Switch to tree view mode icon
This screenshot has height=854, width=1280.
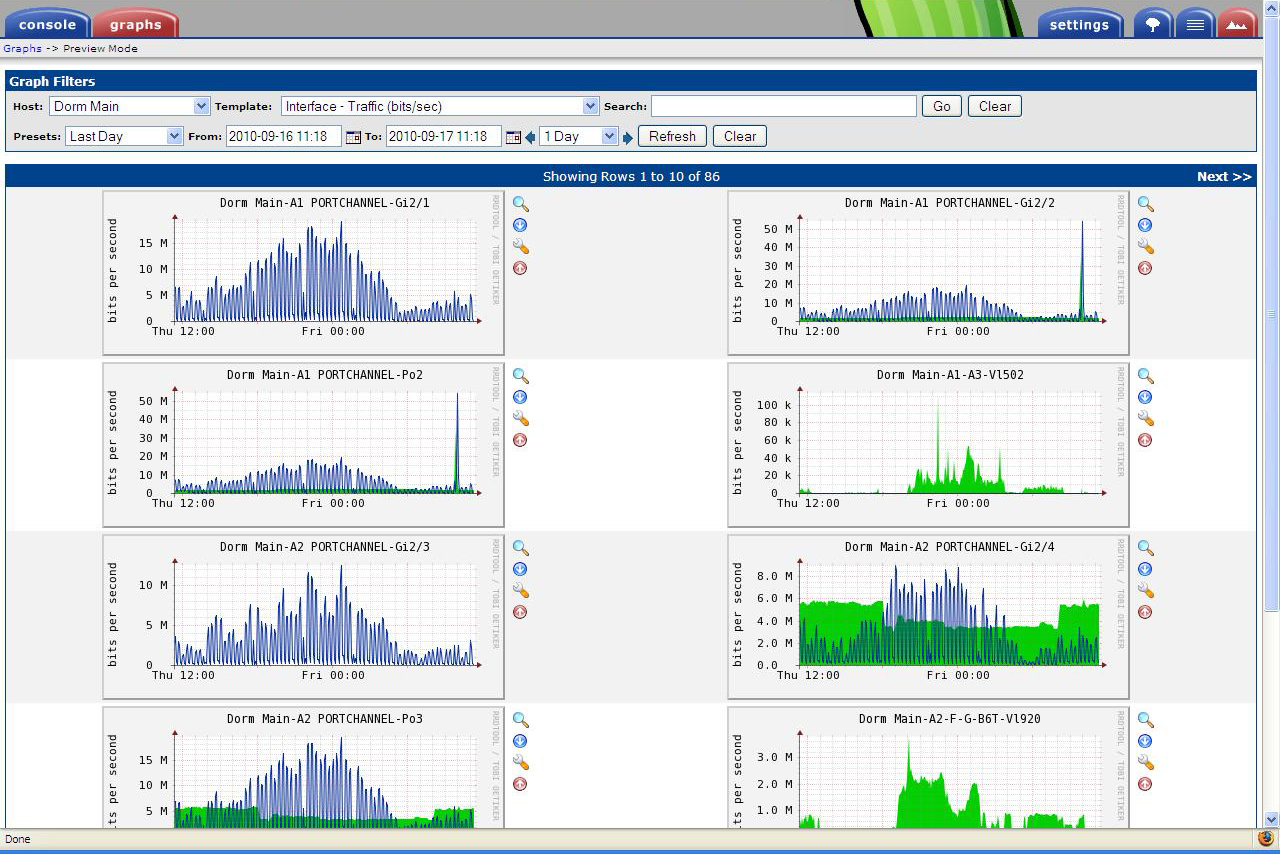pyautogui.click(x=1153, y=24)
